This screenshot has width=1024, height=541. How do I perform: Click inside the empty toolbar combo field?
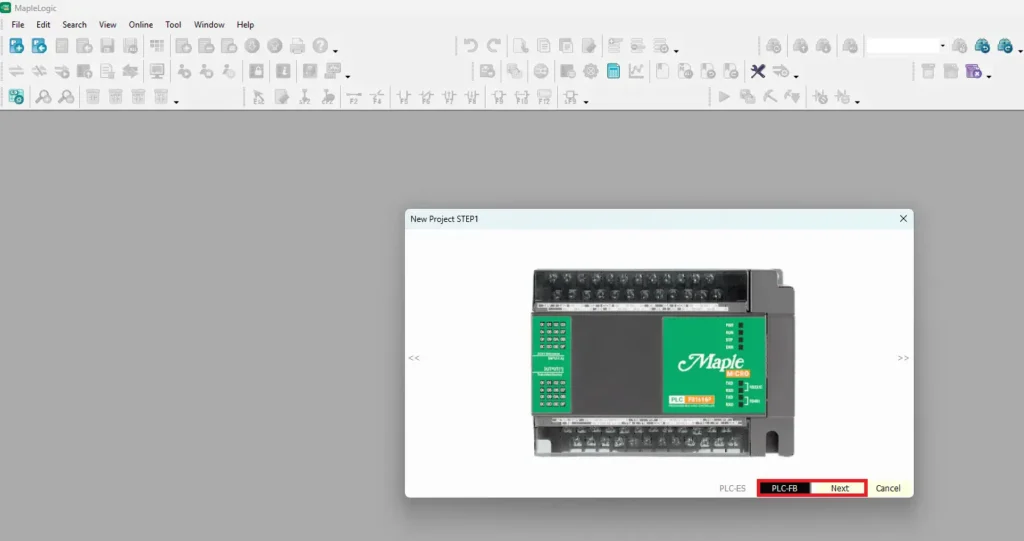pos(903,46)
